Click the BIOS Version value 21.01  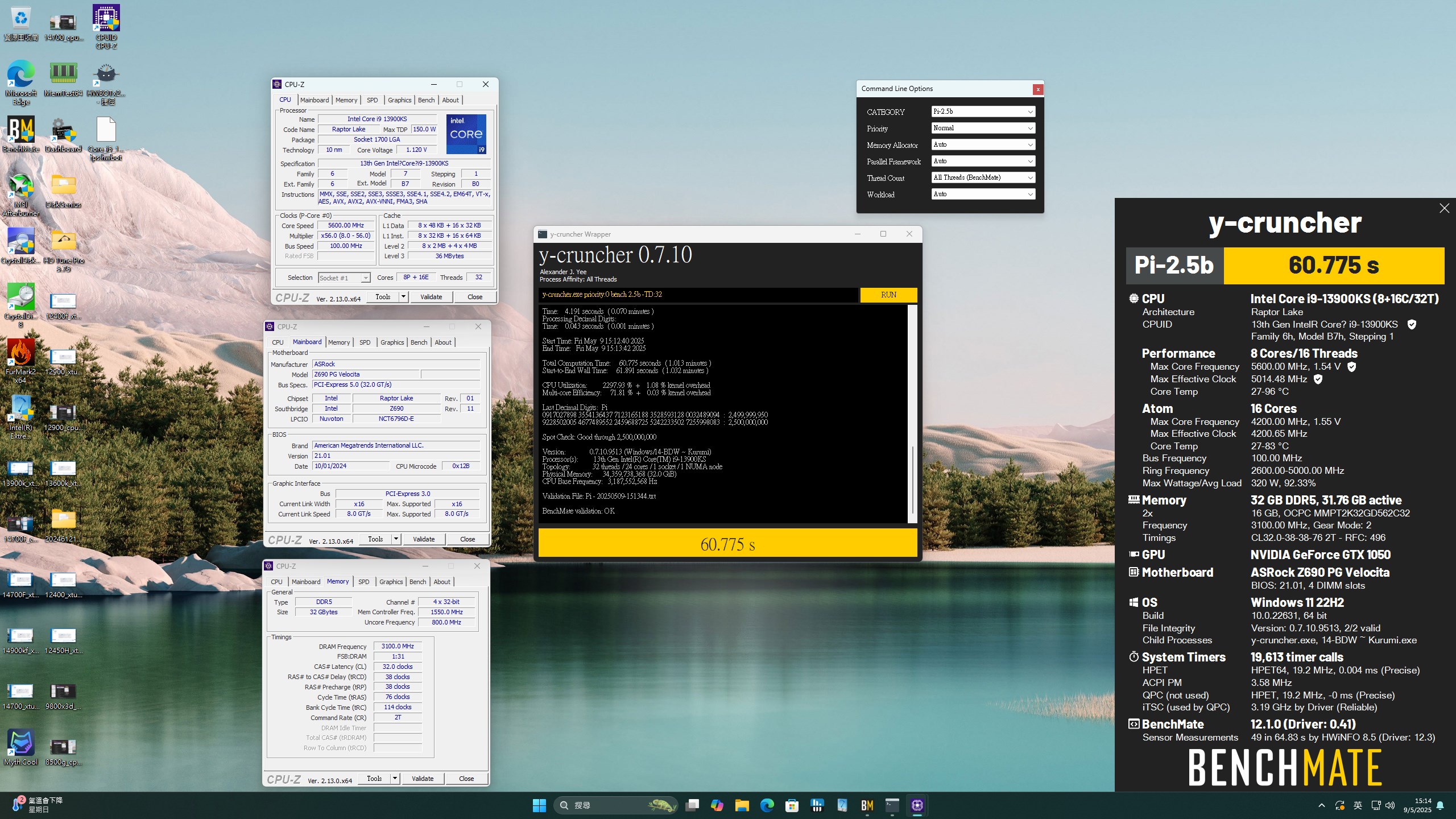click(x=395, y=456)
